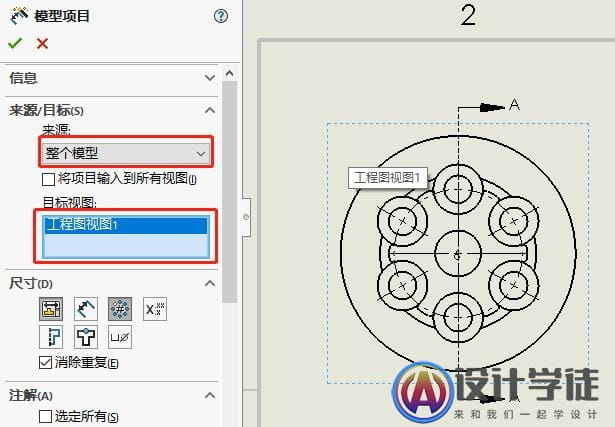Open the help question mark icon
Screen dimensions: 615x427
(221, 16)
